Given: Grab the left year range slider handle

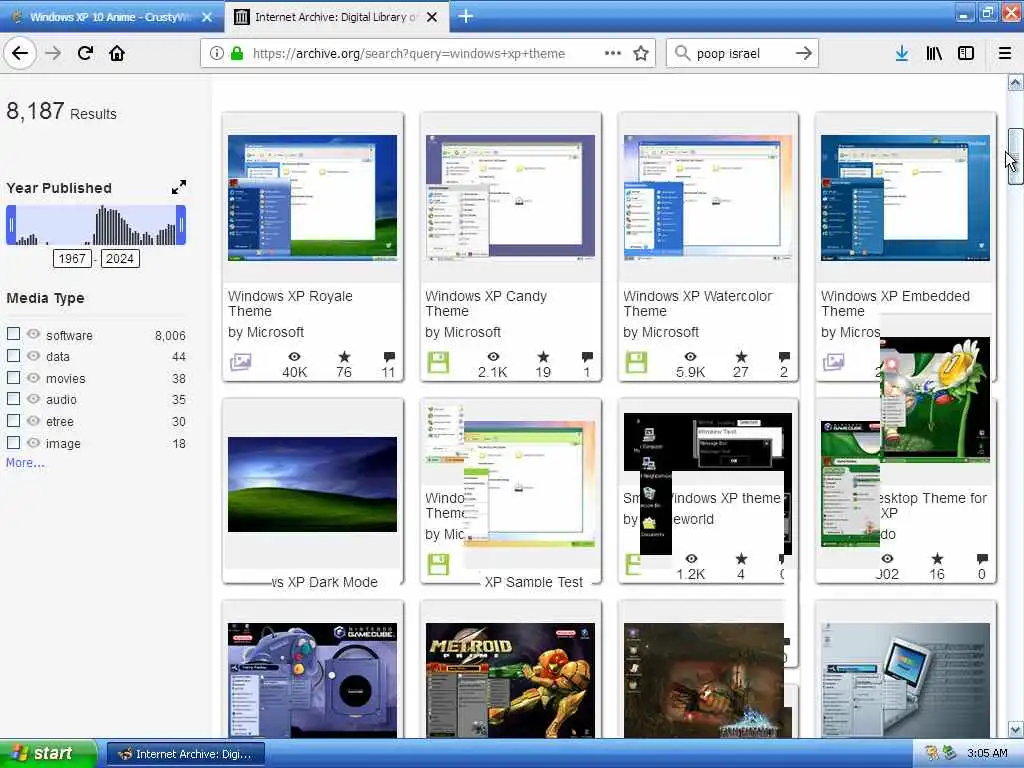Looking at the screenshot, I should click(x=11, y=225).
